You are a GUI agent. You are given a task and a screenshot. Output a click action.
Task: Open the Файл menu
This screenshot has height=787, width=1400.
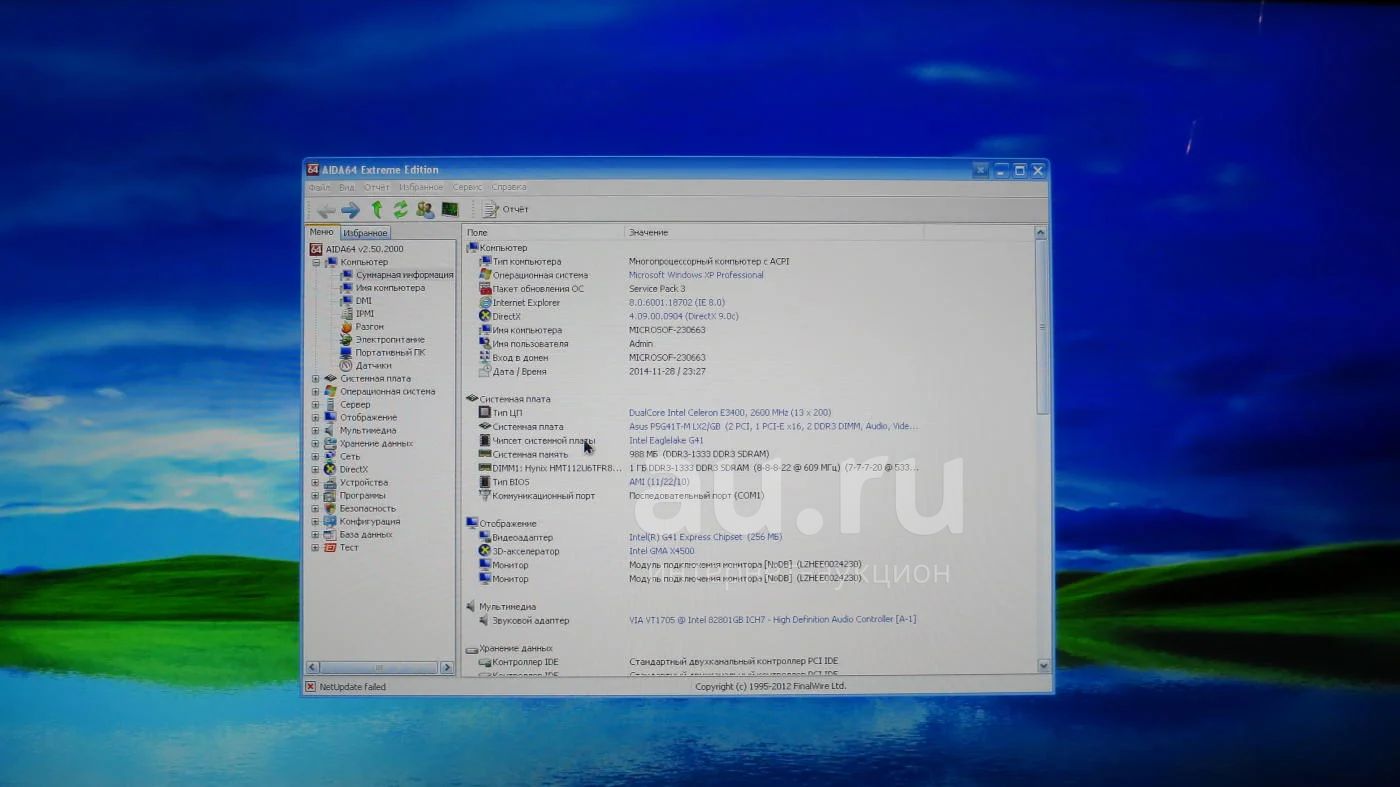point(319,188)
